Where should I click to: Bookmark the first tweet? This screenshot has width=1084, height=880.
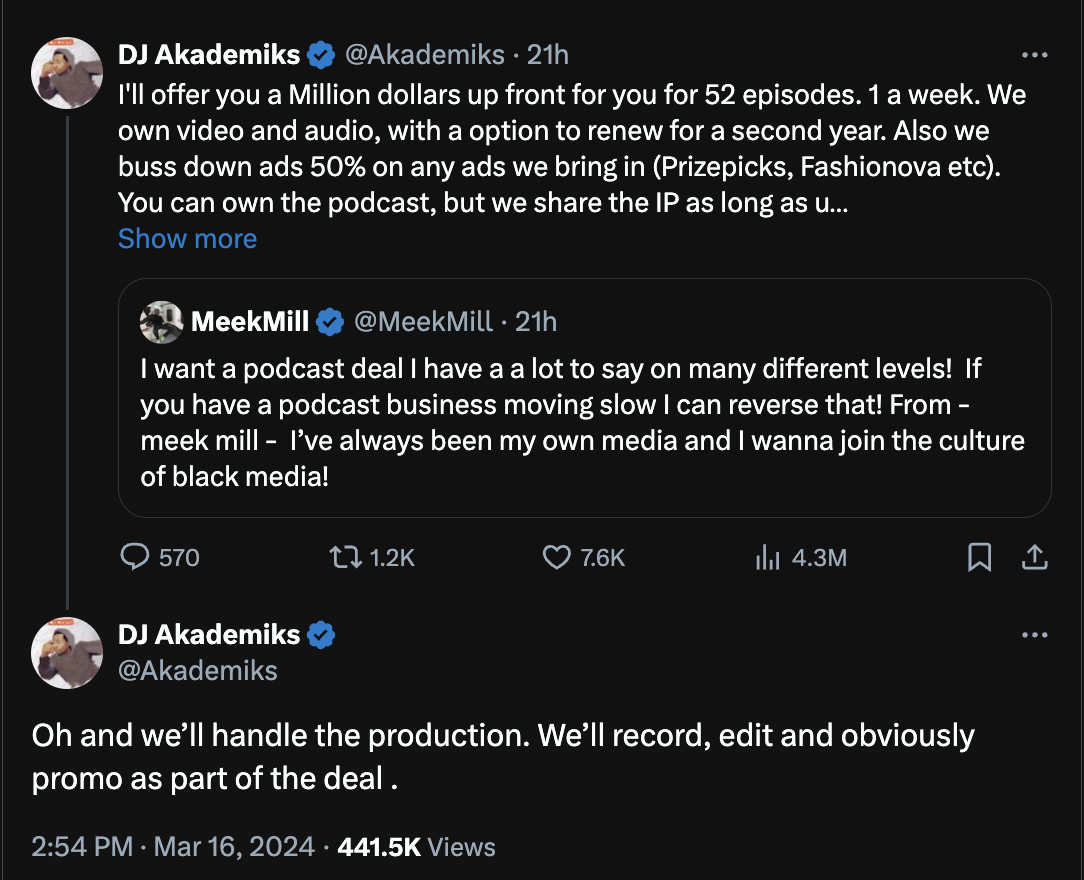click(x=980, y=557)
